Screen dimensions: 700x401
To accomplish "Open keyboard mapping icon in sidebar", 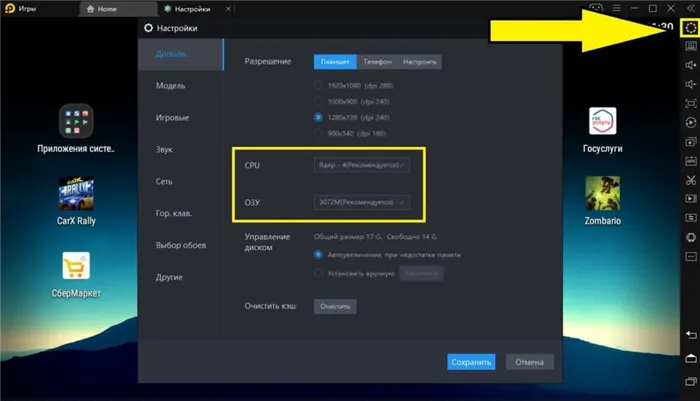I will point(691,46).
